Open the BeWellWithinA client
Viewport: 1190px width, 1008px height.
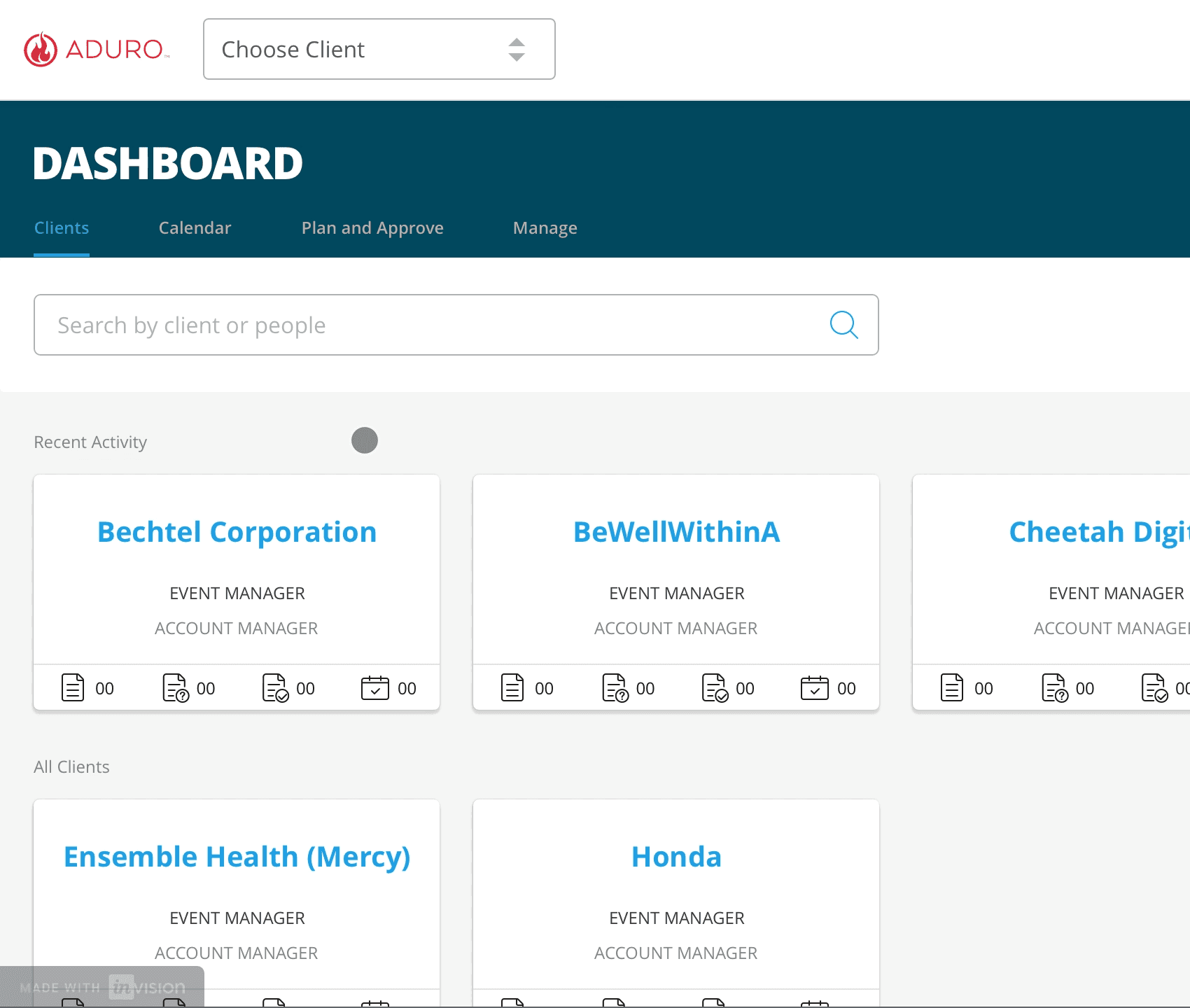pyautogui.click(x=676, y=532)
